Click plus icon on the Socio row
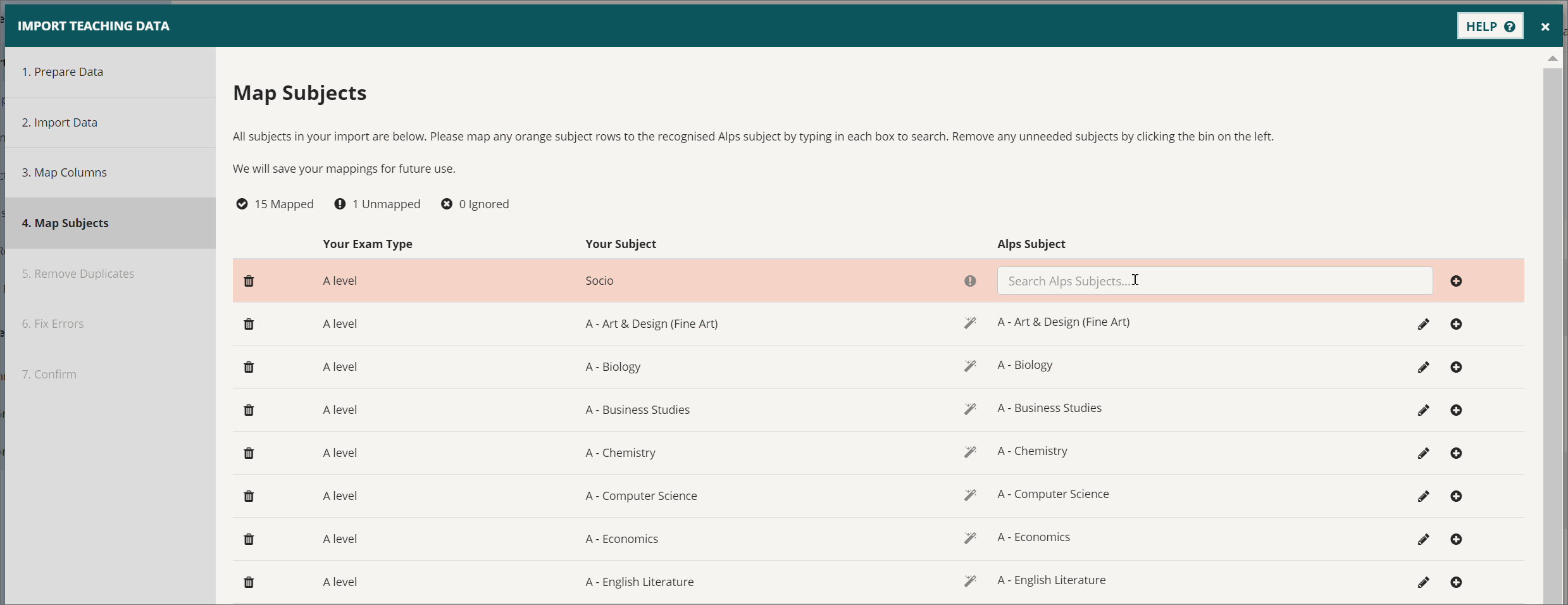1568x605 pixels. click(1456, 281)
